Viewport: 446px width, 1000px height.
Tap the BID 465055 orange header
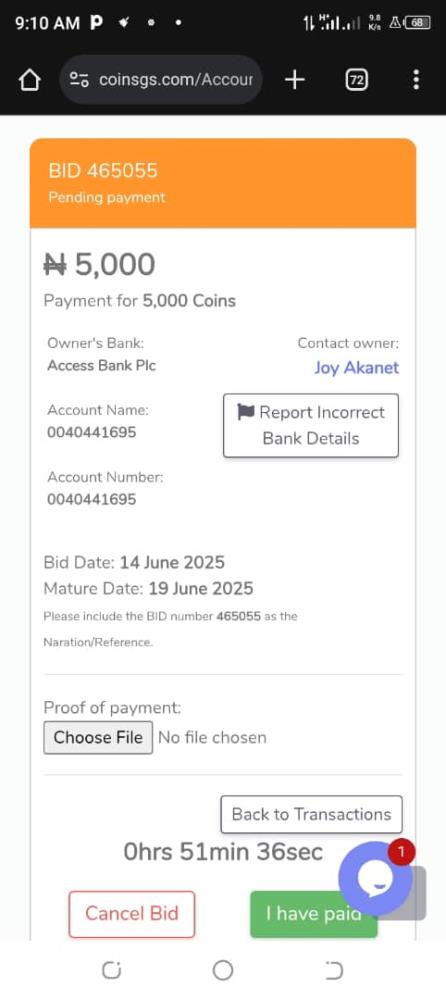point(223,183)
